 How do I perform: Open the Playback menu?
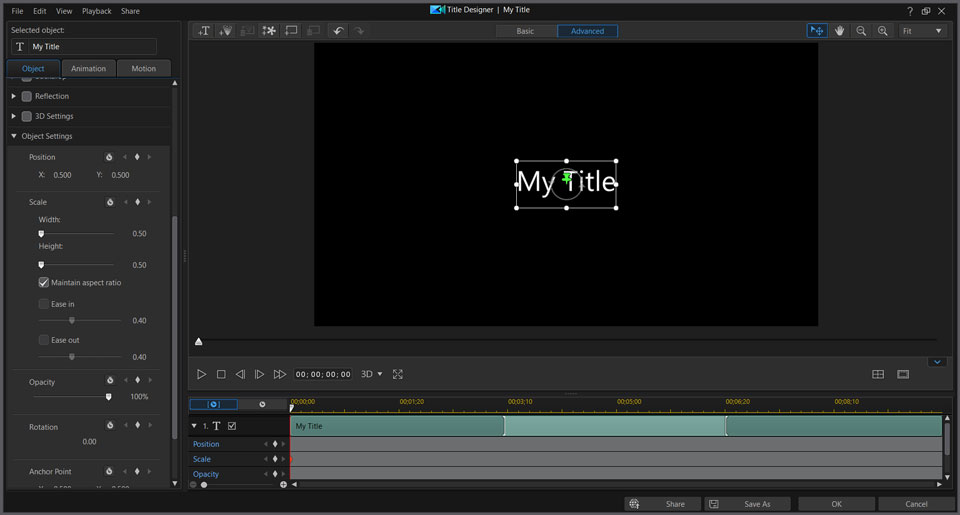click(97, 11)
